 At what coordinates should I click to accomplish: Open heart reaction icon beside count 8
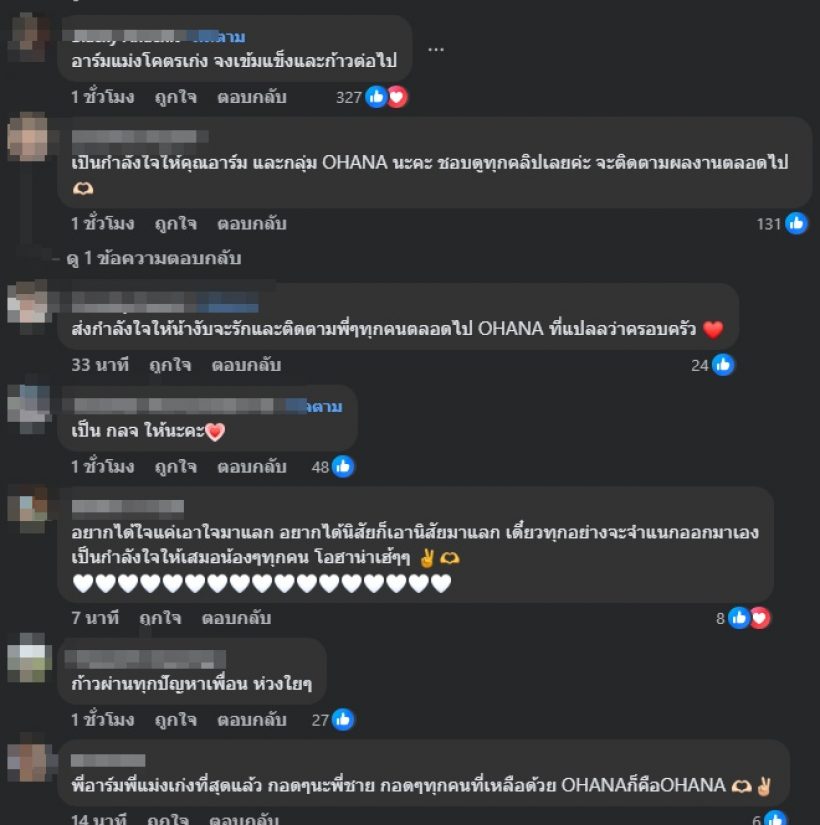coord(760,618)
